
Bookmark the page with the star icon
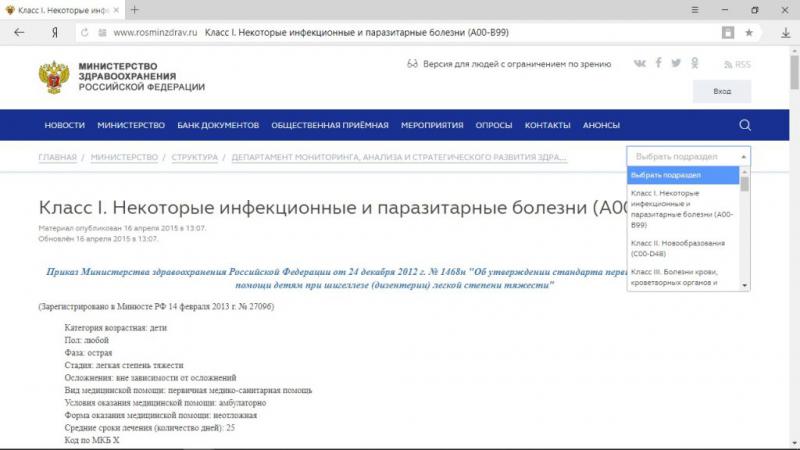[749, 32]
